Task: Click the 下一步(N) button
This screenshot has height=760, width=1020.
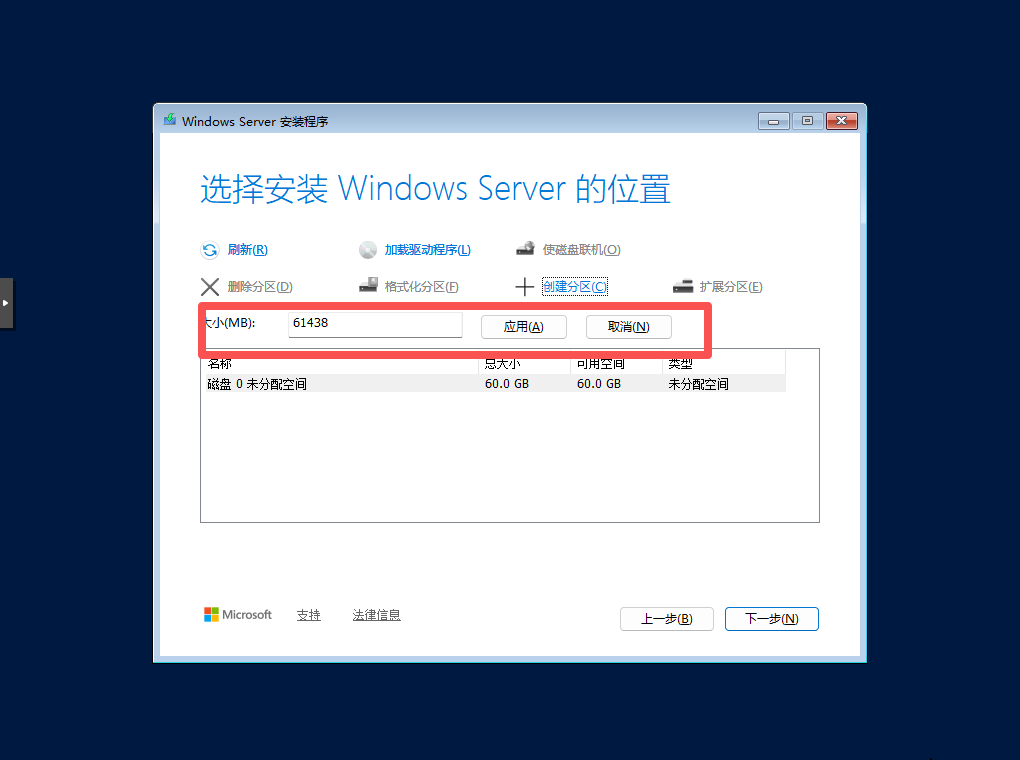Action: click(x=772, y=619)
